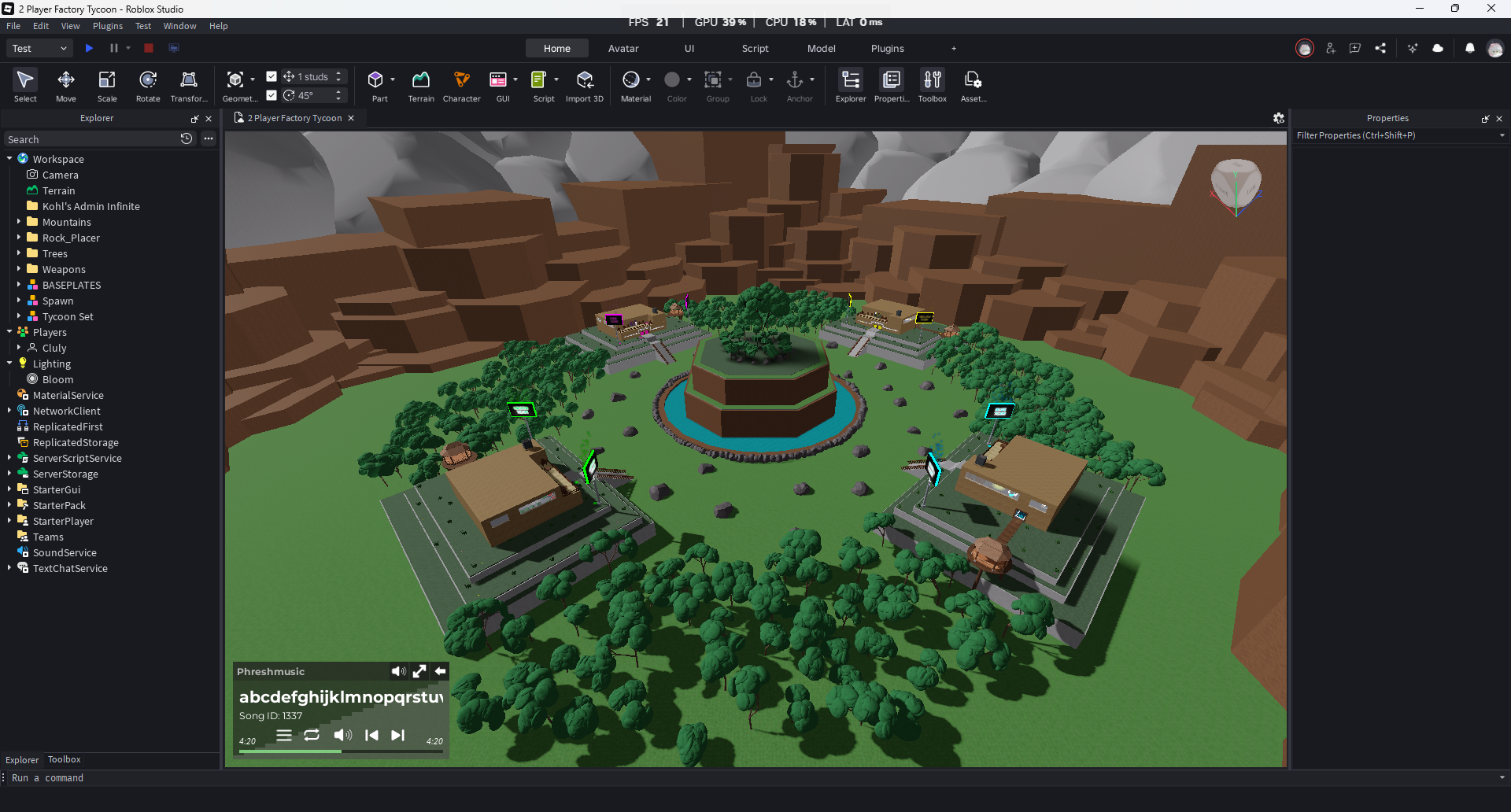Mute Phreshmusic from its header

coord(398,671)
